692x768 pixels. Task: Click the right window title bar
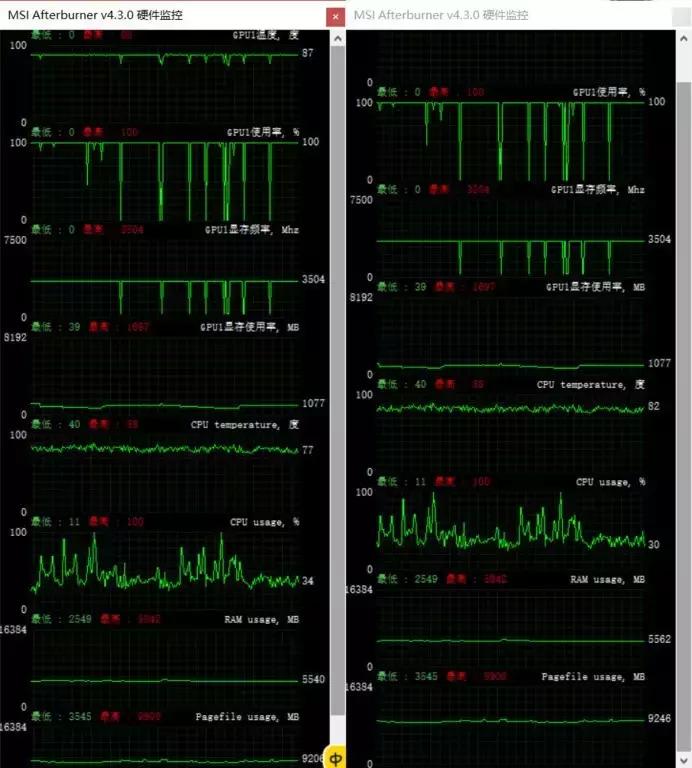(500, 15)
